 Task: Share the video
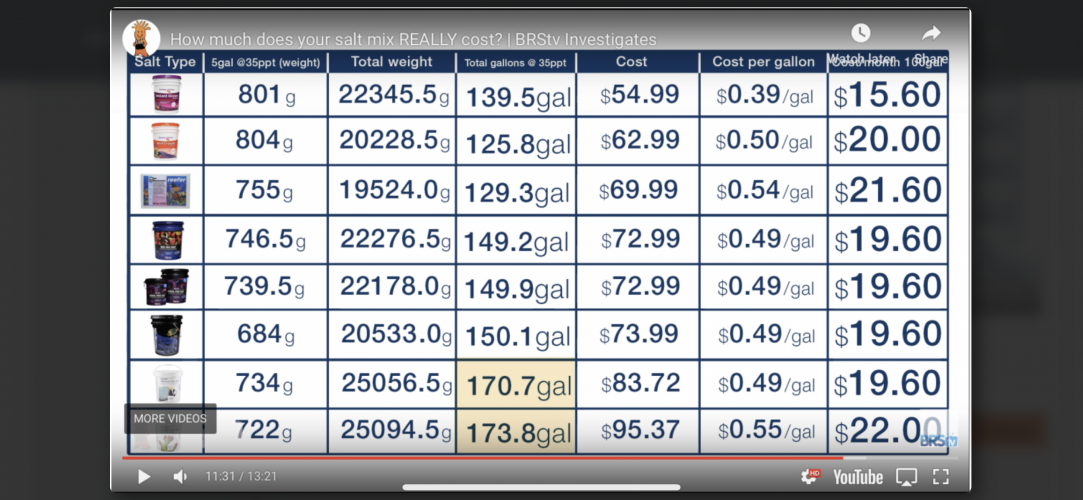point(931,33)
